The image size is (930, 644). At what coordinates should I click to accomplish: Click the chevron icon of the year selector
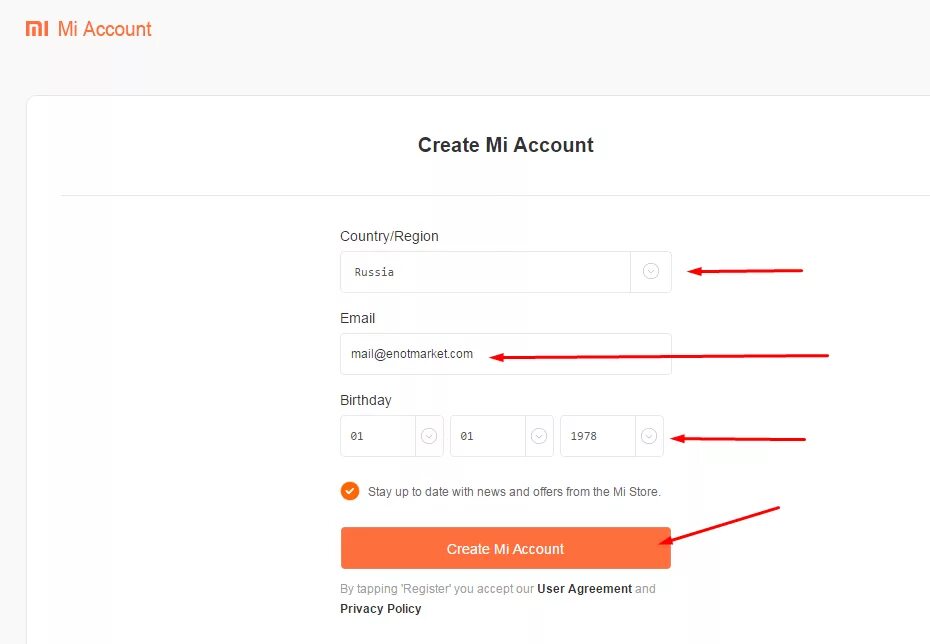coord(649,436)
